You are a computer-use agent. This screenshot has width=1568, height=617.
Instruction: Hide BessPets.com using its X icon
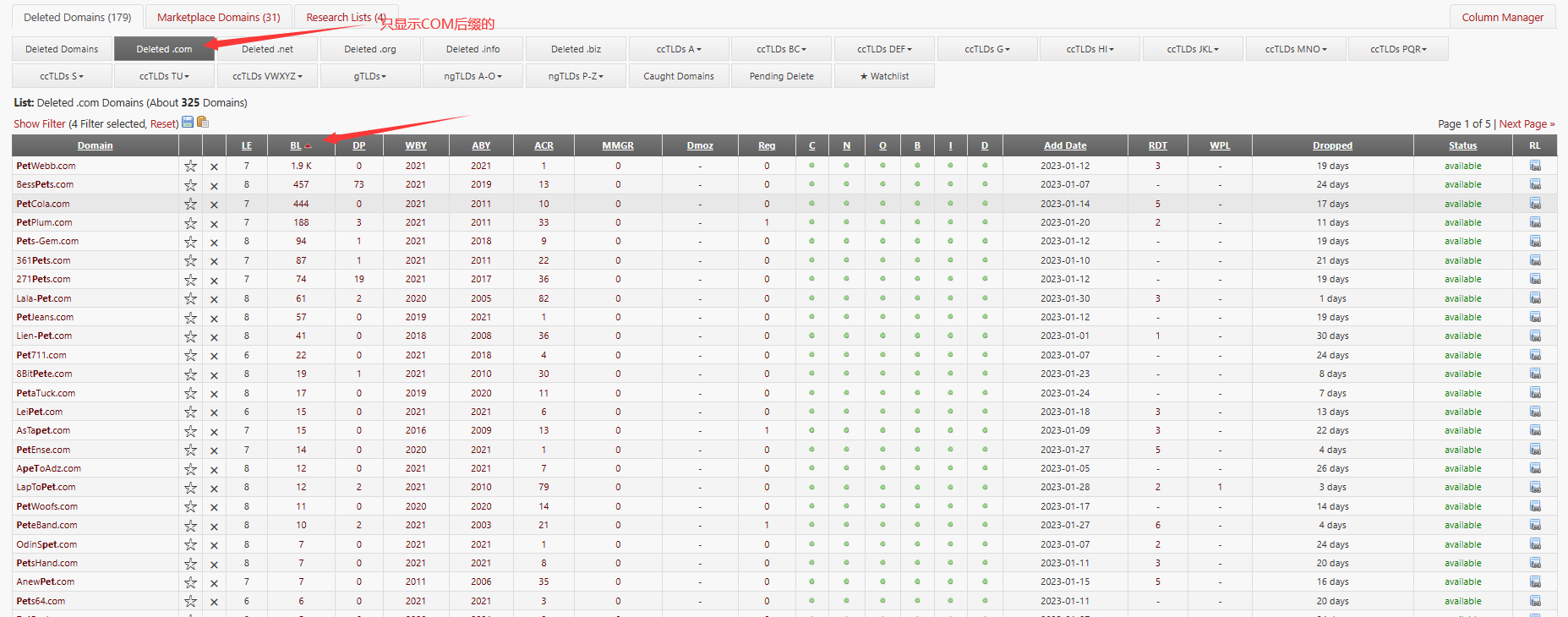(x=214, y=186)
